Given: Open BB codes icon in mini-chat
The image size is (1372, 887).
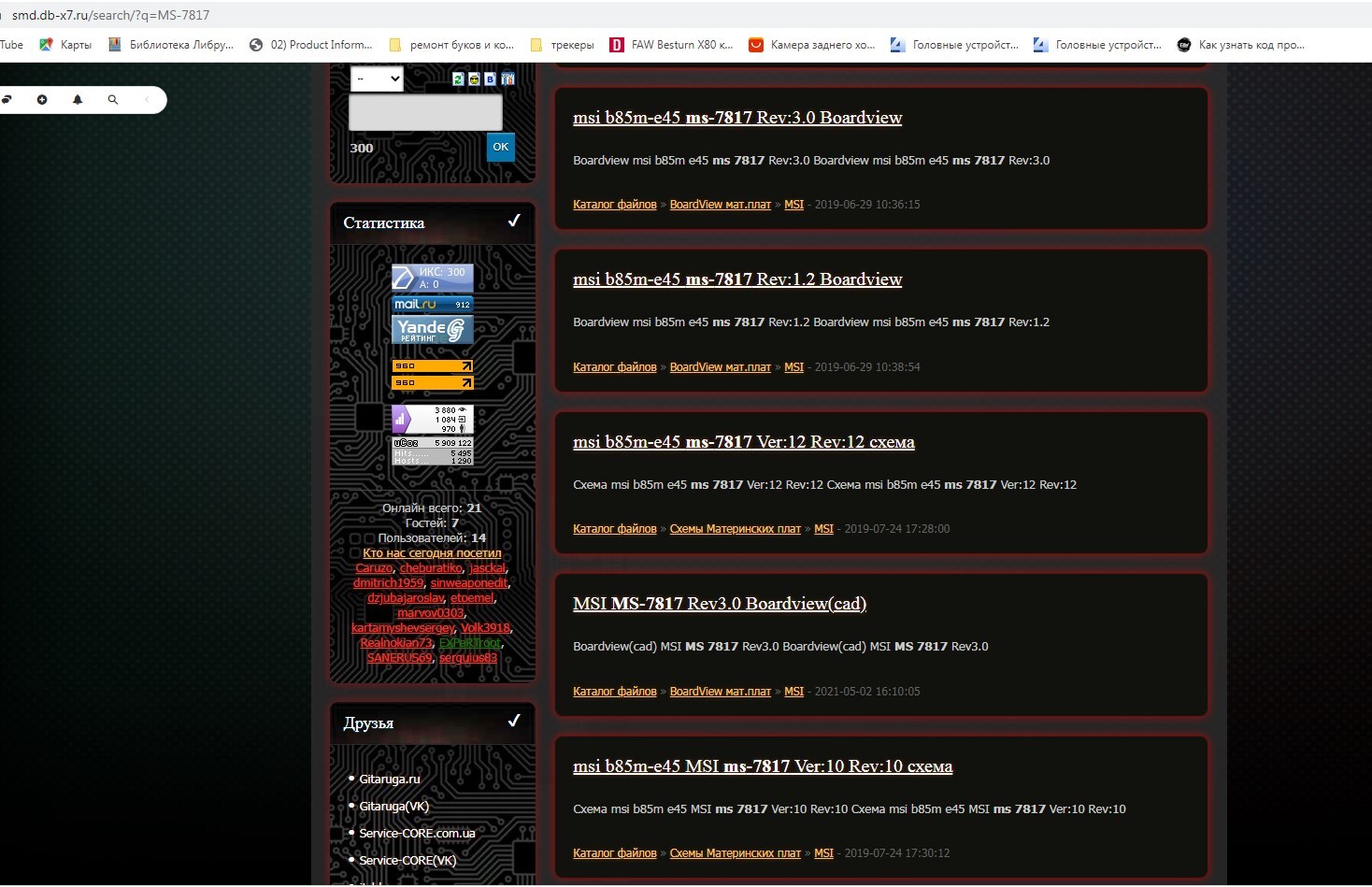Looking at the screenshot, I should point(490,79).
